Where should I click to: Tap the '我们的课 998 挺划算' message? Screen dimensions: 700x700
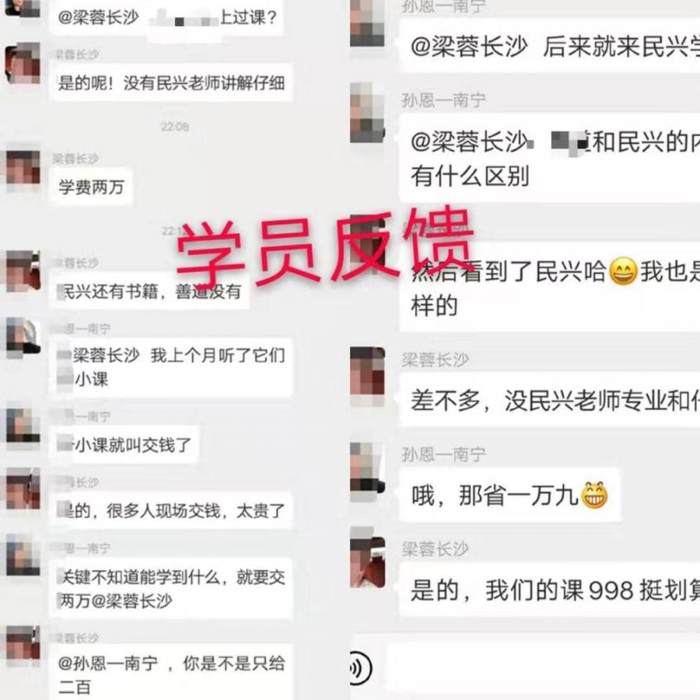[550, 590]
